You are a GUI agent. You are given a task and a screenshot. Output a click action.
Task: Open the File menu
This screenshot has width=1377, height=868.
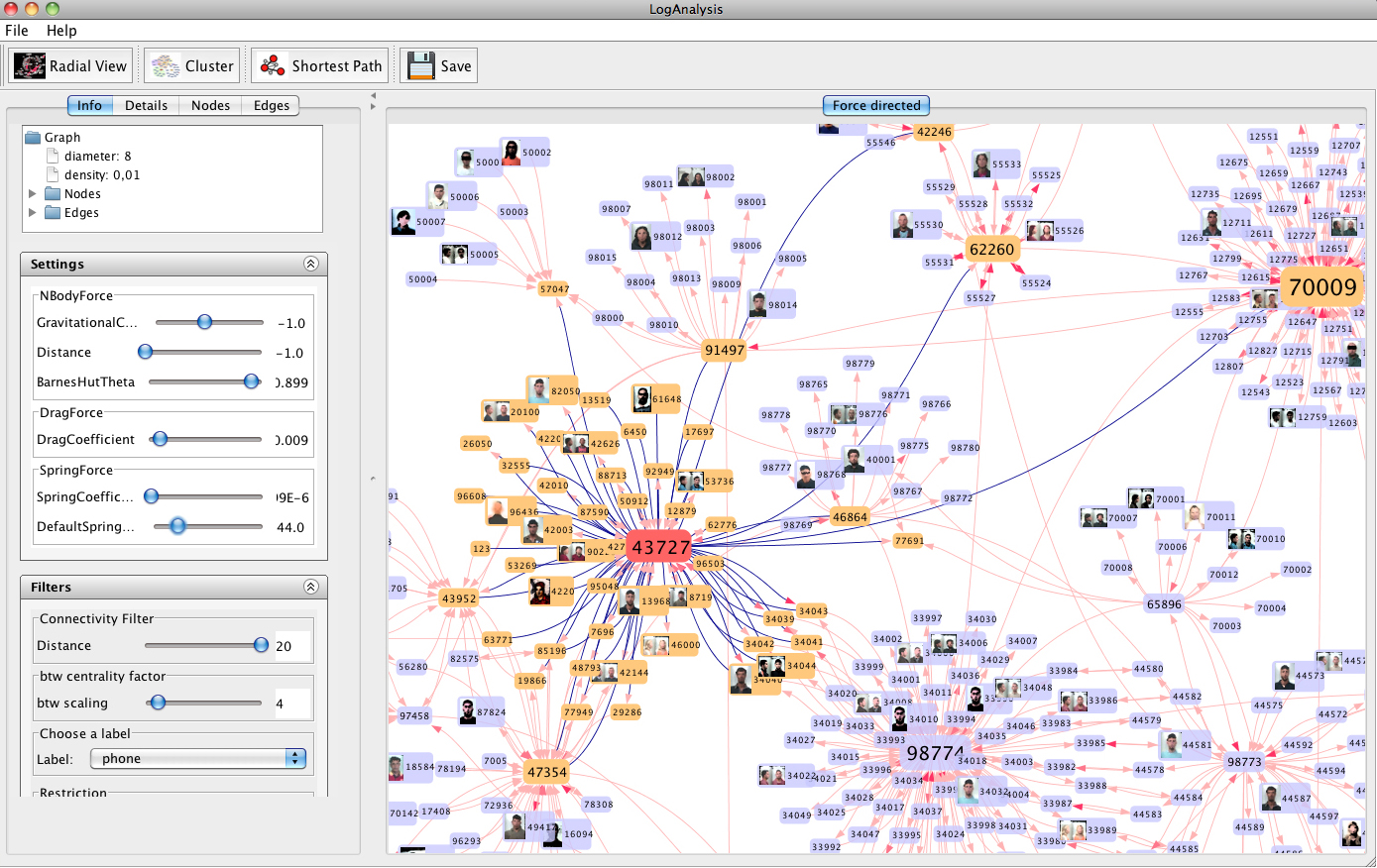pos(17,31)
